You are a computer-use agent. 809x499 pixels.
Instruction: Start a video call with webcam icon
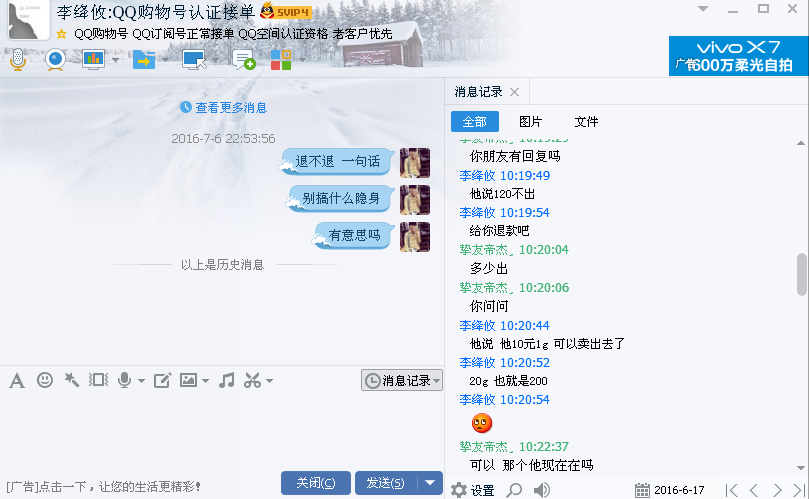(55, 59)
